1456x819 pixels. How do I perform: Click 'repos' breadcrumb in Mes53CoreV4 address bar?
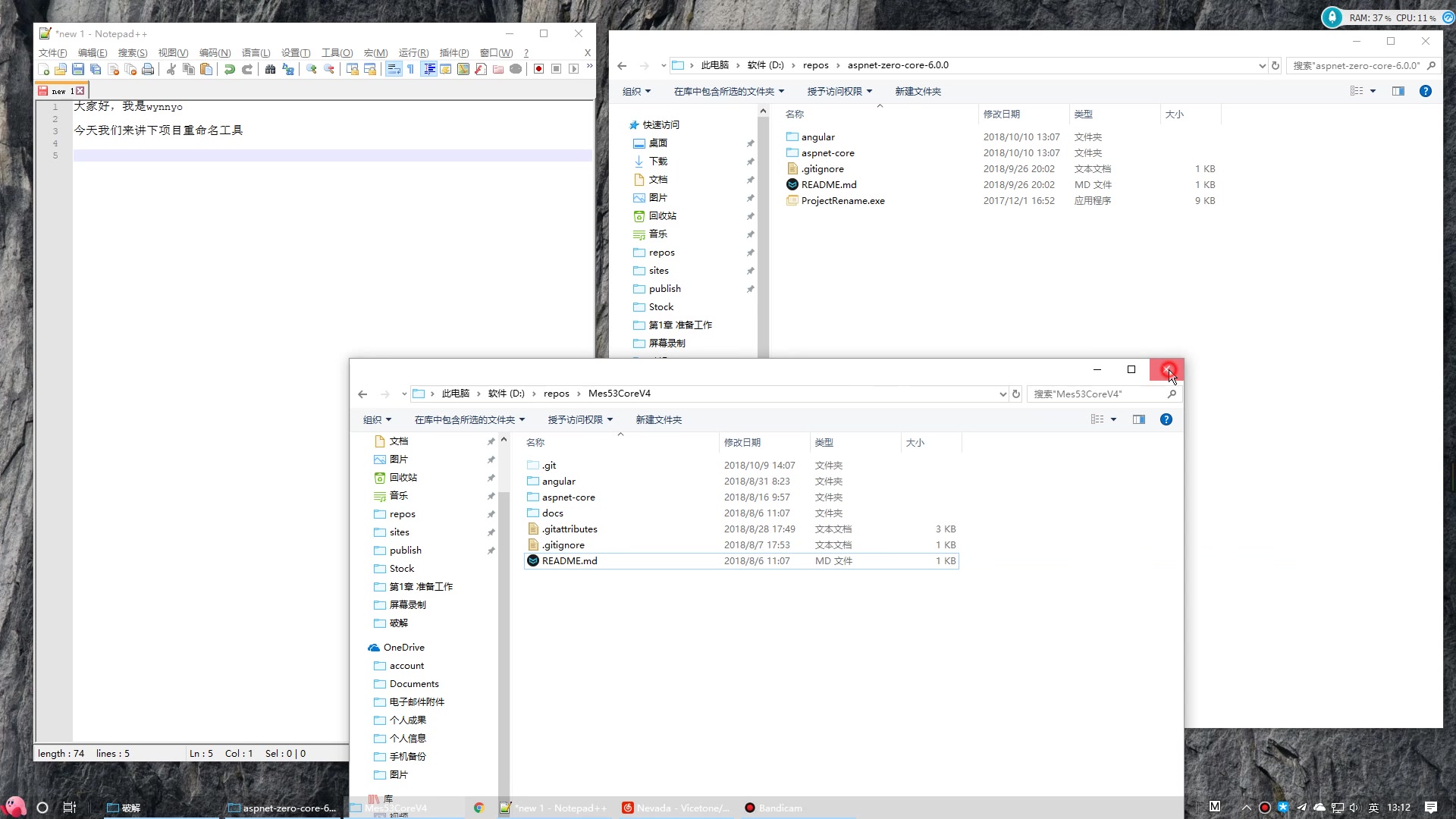coord(556,394)
